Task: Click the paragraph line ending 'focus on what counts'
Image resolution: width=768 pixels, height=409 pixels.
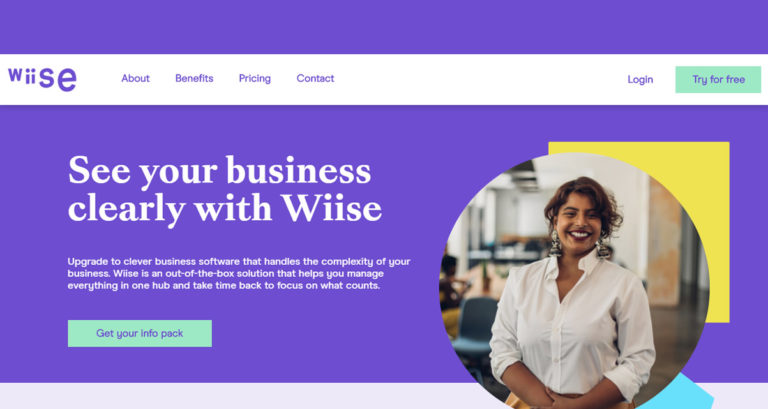Action: pyautogui.click(x=224, y=286)
